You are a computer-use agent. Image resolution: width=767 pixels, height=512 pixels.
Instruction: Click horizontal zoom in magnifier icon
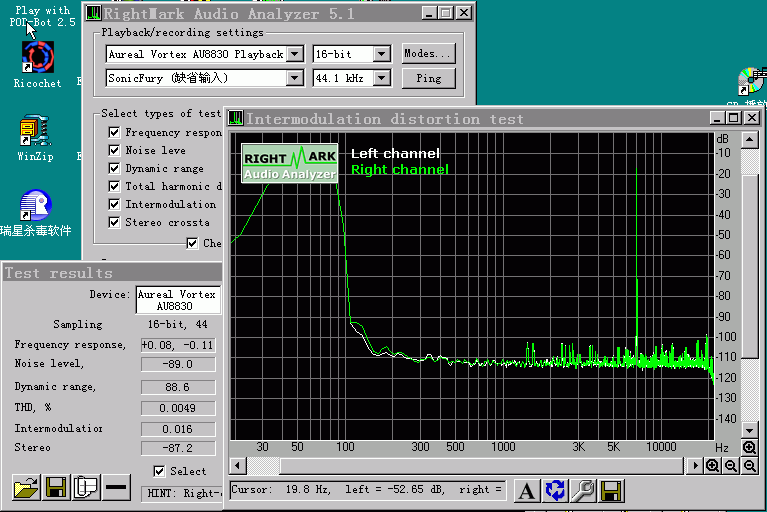click(712, 466)
